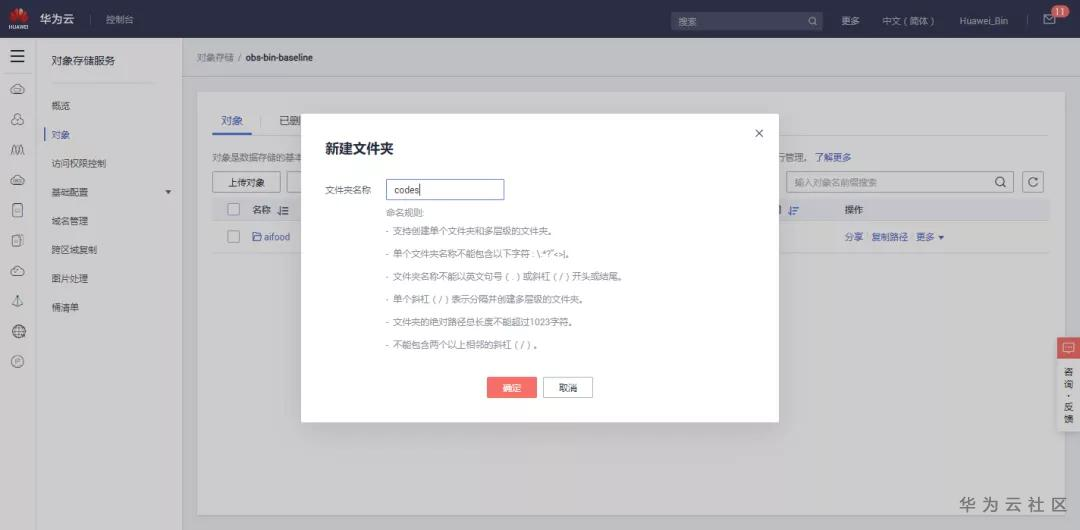Open the fourth sidebar cloud icon
The width and height of the screenshot is (1080, 530).
pos(18,180)
